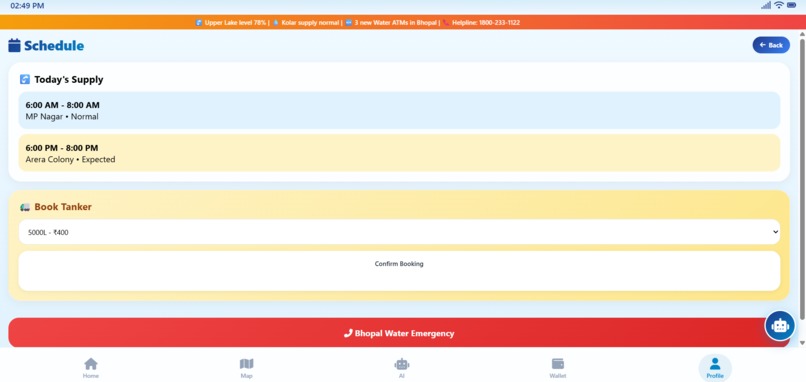This screenshot has width=806, height=382.
Task: Click the phone icon in the emergency banner
Action: (x=348, y=333)
